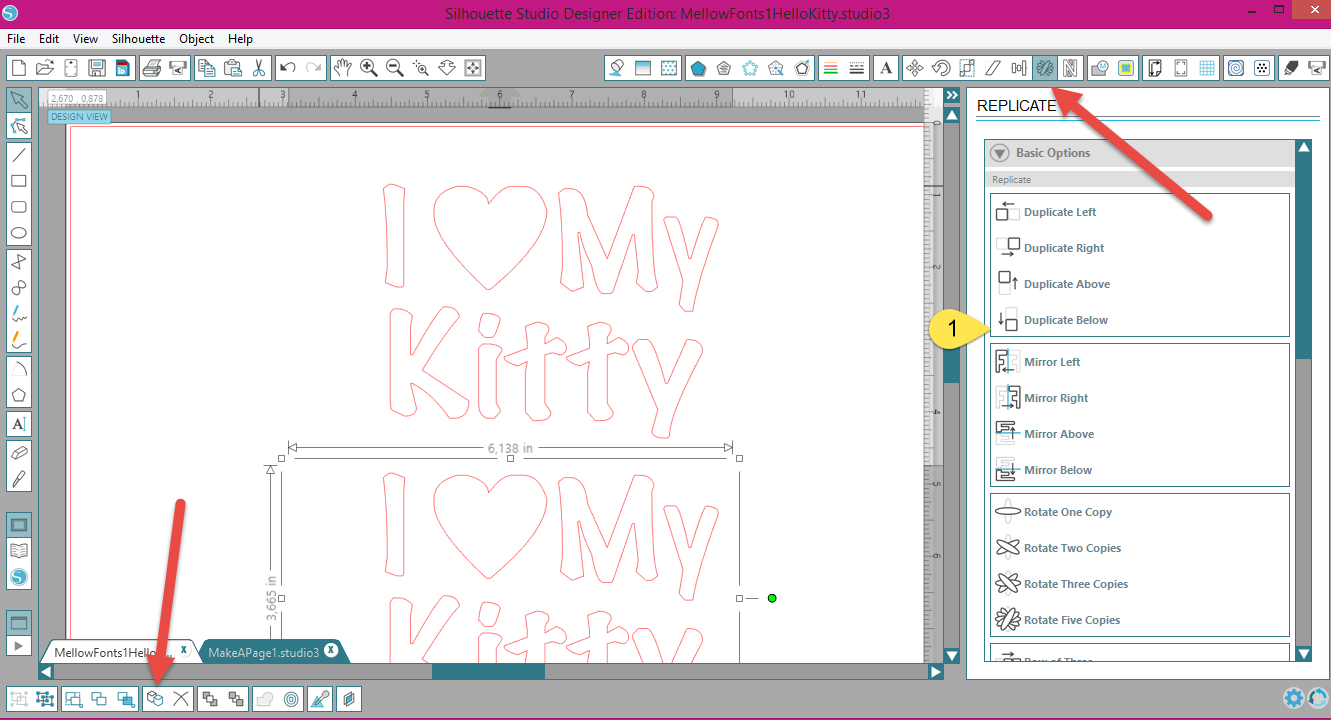The height and width of the screenshot is (720, 1331).
Task: Open the Align window icon
Action: click(1019, 68)
